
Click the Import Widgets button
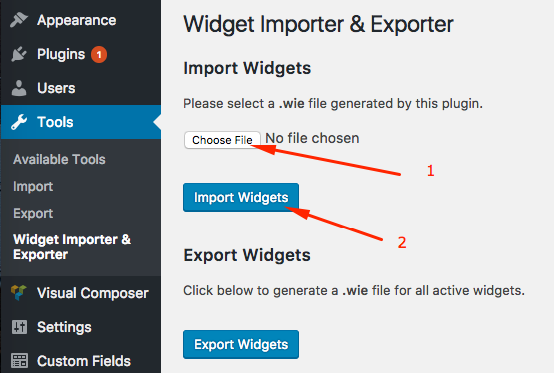click(241, 197)
